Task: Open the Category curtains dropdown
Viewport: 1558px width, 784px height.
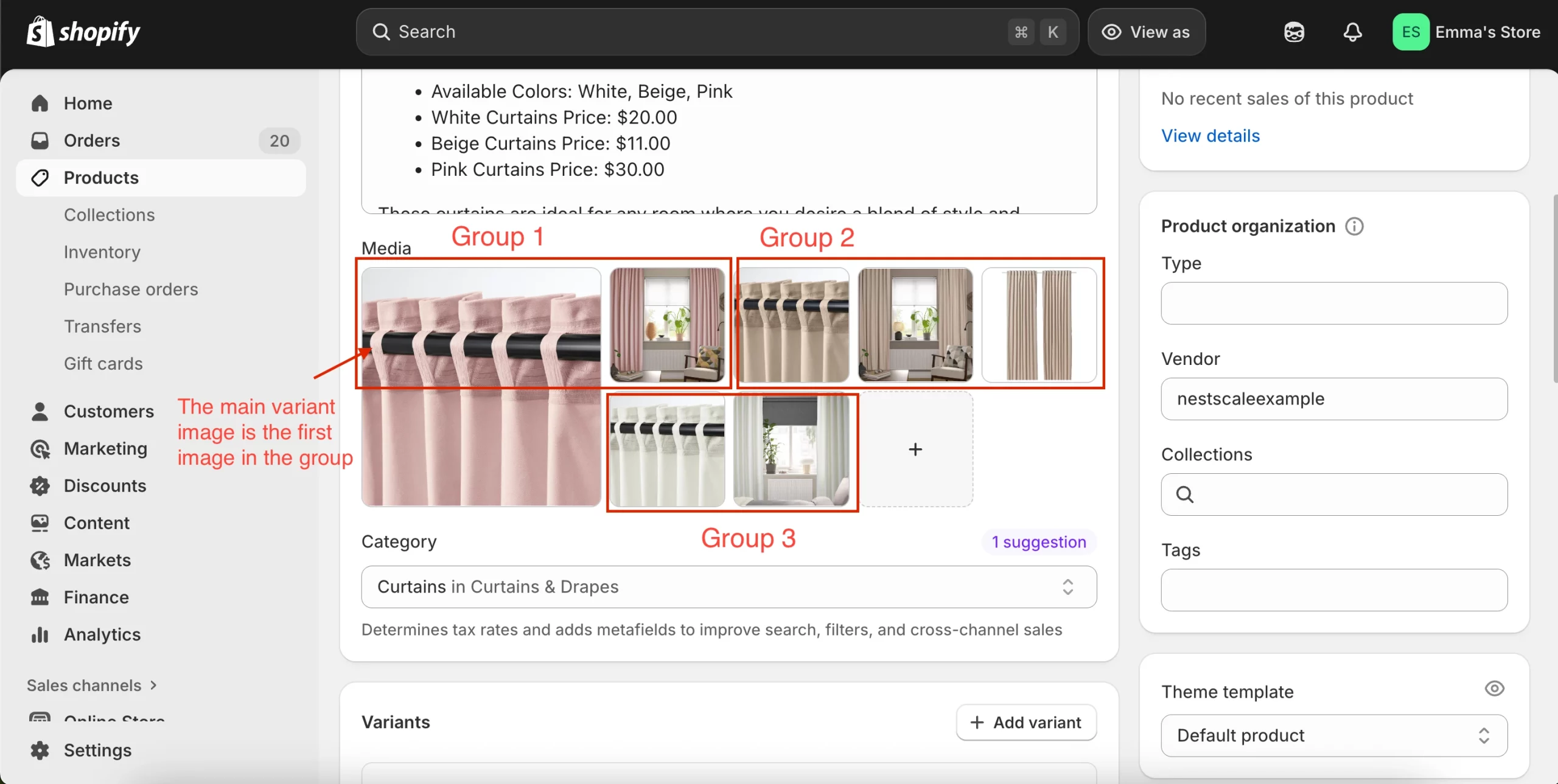Action: [x=728, y=587]
